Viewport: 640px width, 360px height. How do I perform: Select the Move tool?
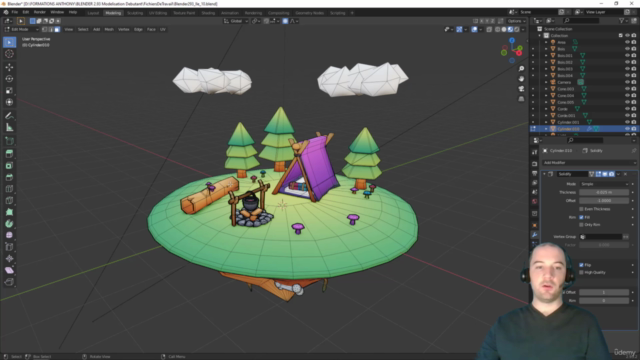9,67
